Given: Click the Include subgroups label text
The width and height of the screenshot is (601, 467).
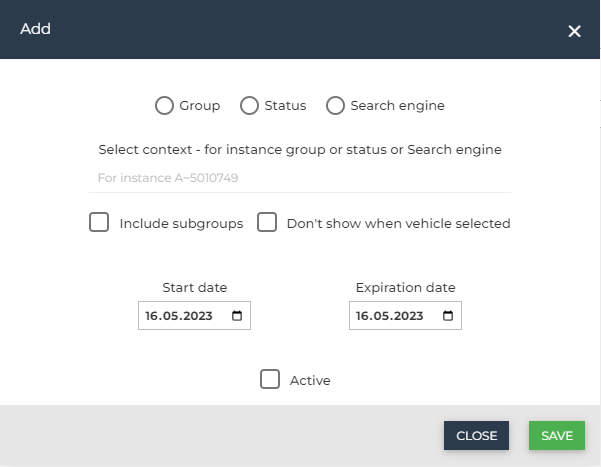Looking at the screenshot, I should tap(181, 224).
